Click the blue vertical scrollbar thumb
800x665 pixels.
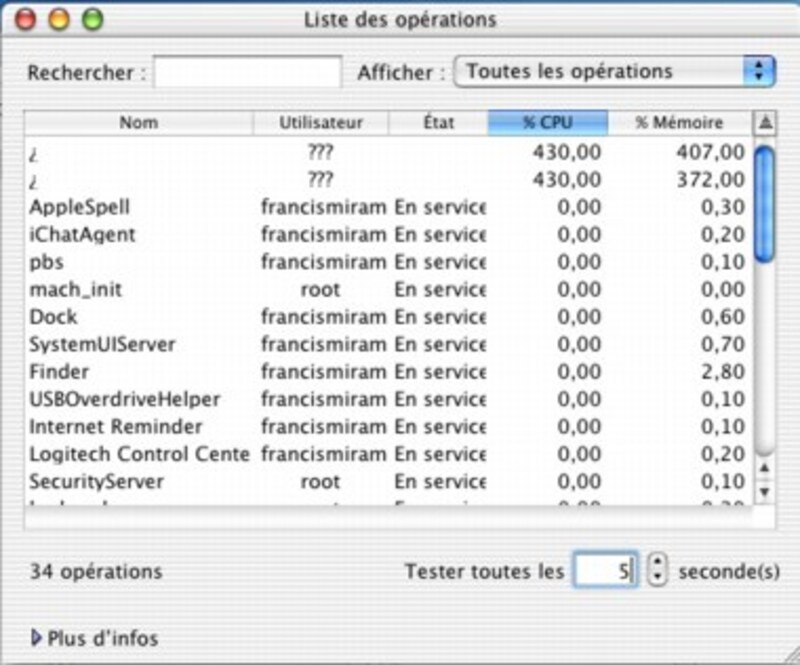tap(764, 204)
